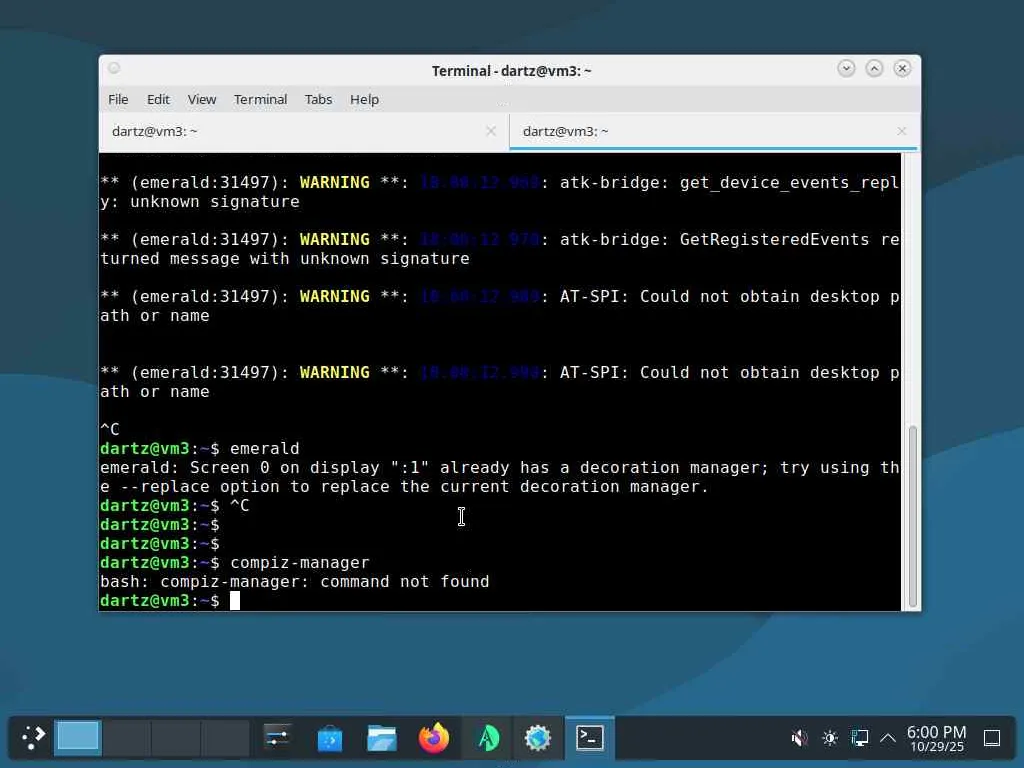Open the Tabs menu
Image resolution: width=1024 pixels, height=768 pixels.
[x=319, y=99]
